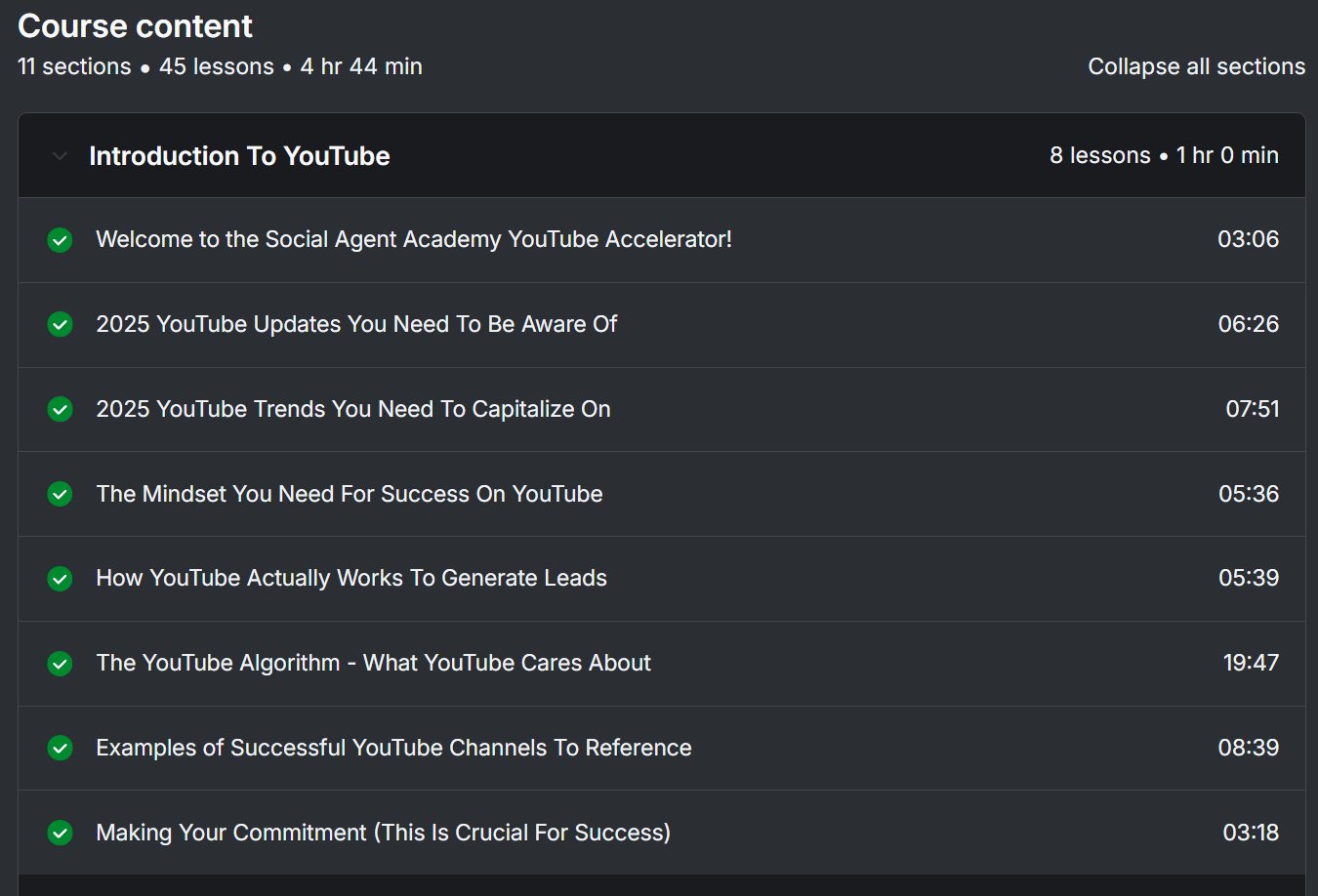This screenshot has width=1318, height=896.
Task: Open 2025 YouTube Updates You Need lesson
Action: [356, 324]
